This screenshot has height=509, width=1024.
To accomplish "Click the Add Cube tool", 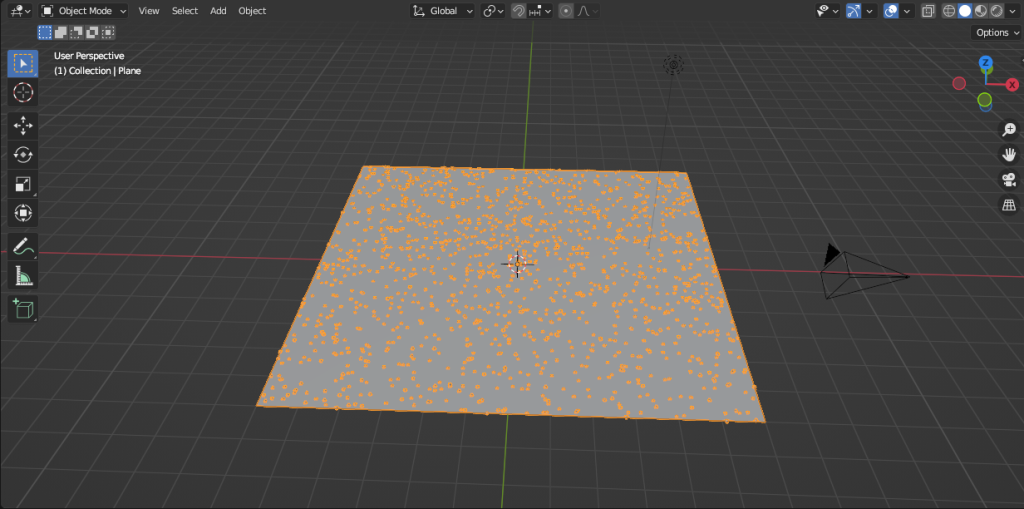I will pyautogui.click(x=22, y=309).
